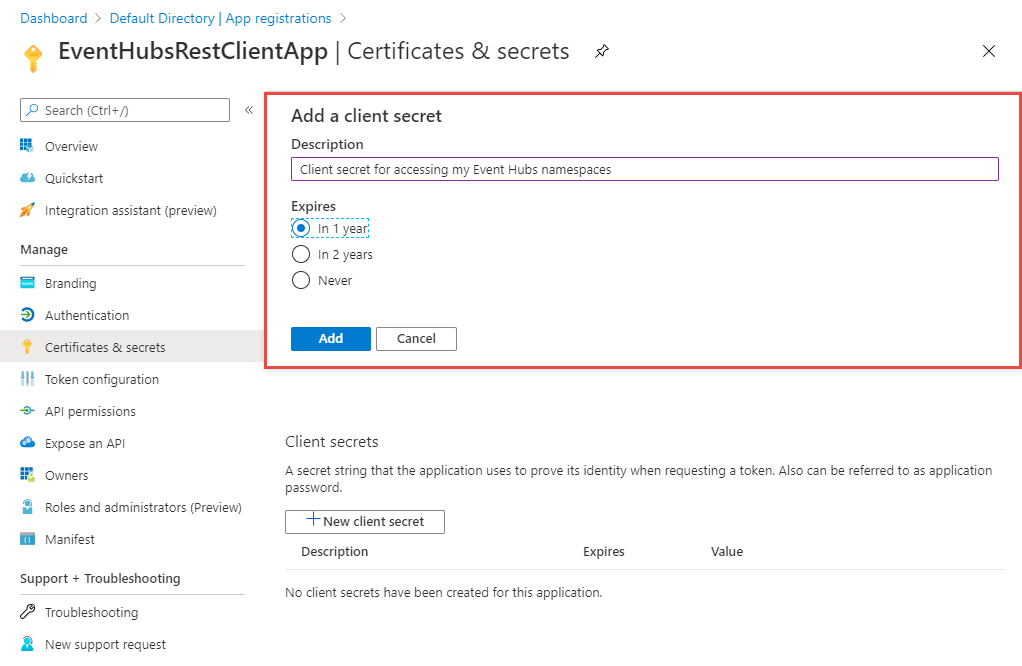Click the sidebar Search box
1022x666 pixels.
click(x=125, y=110)
